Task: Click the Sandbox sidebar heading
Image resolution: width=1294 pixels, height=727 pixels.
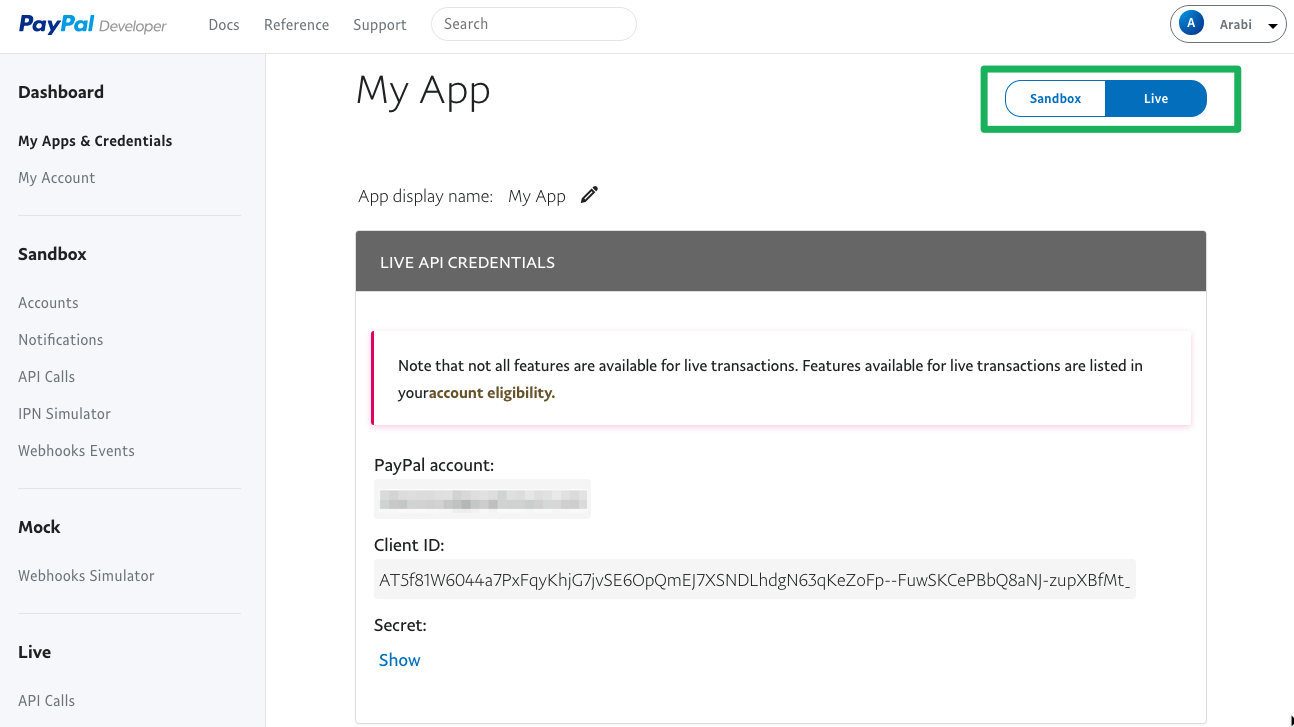Action: tap(52, 254)
